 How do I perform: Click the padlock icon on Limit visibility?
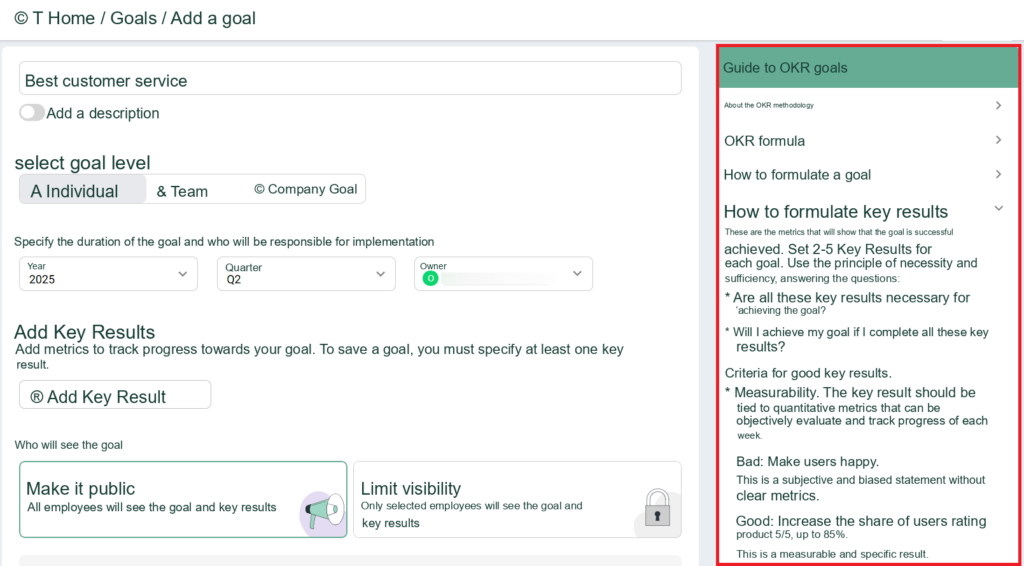657,508
